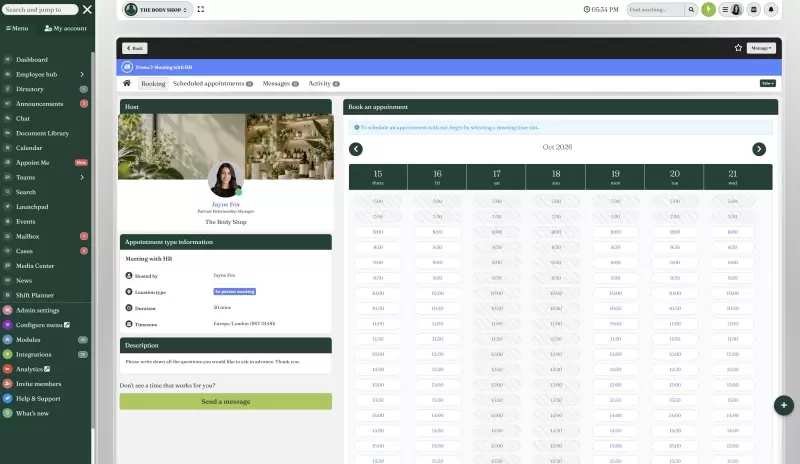
Task: Go to next week arrow
Action: (x=759, y=149)
